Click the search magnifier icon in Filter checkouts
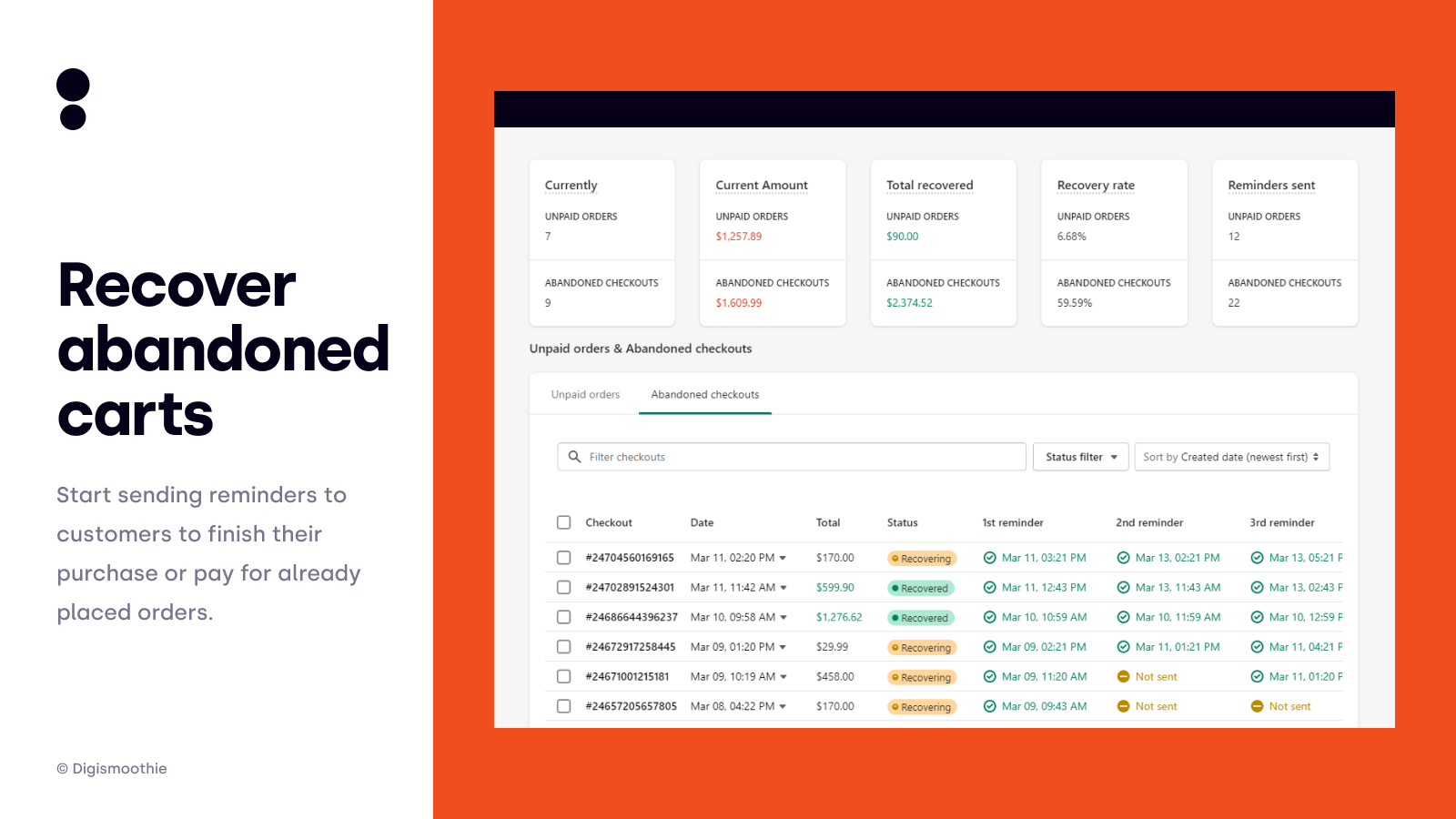This screenshot has height=819, width=1456. [575, 456]
